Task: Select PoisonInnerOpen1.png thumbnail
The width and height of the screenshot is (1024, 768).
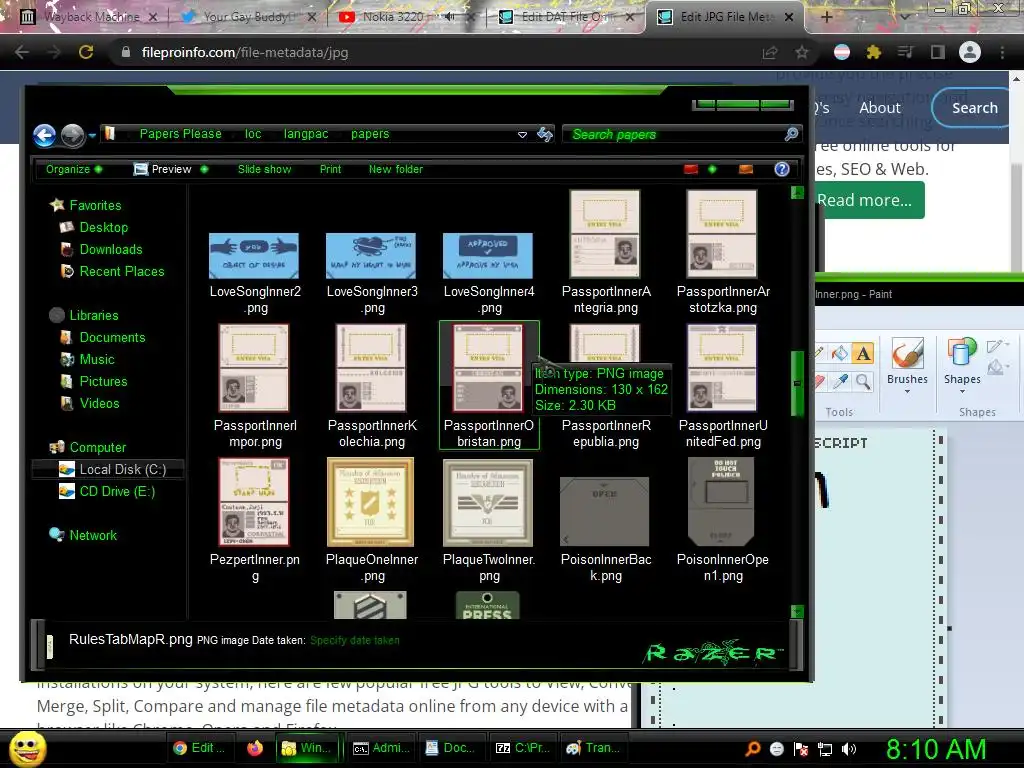Action: coord(722,502)
